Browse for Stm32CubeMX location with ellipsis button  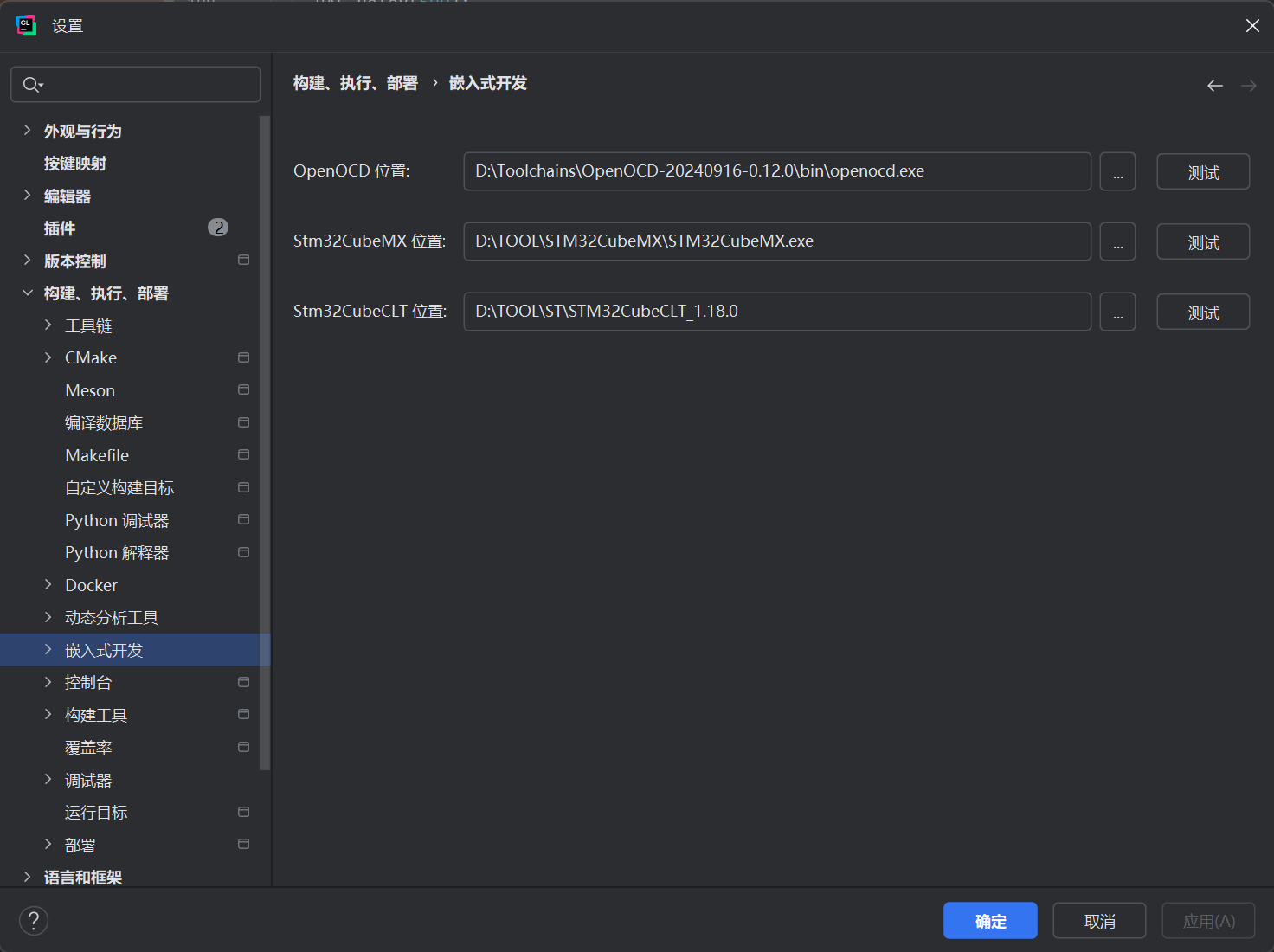(1117, 241)
